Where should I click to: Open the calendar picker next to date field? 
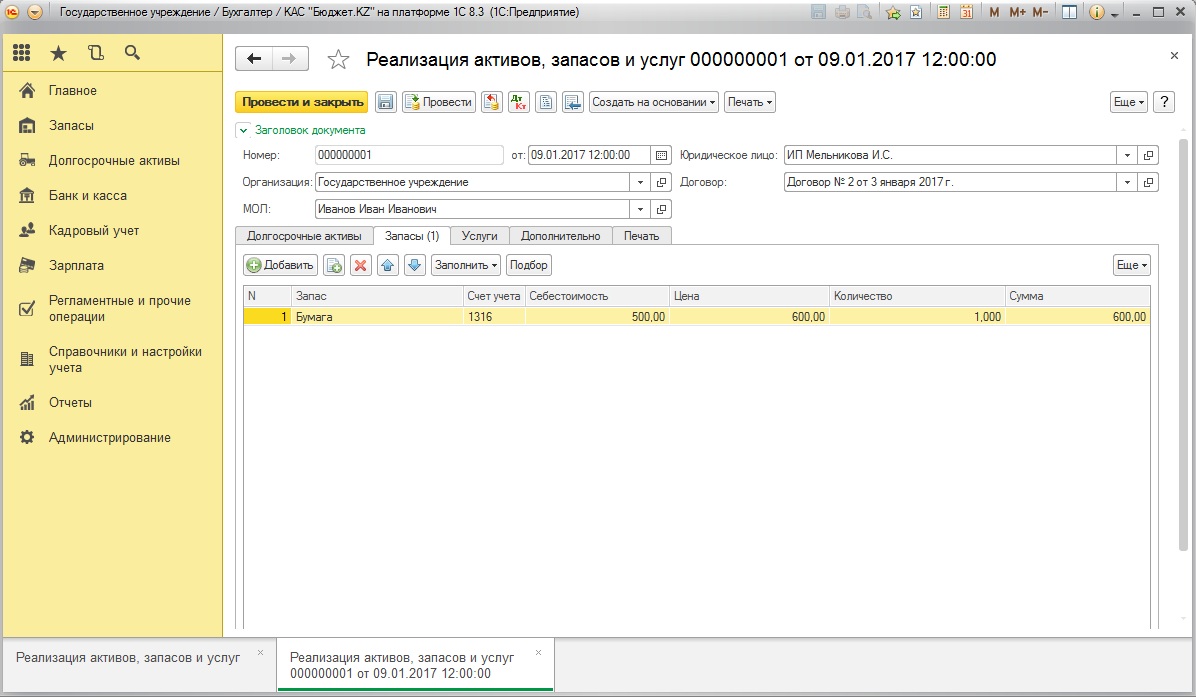(x=661, y=156)
